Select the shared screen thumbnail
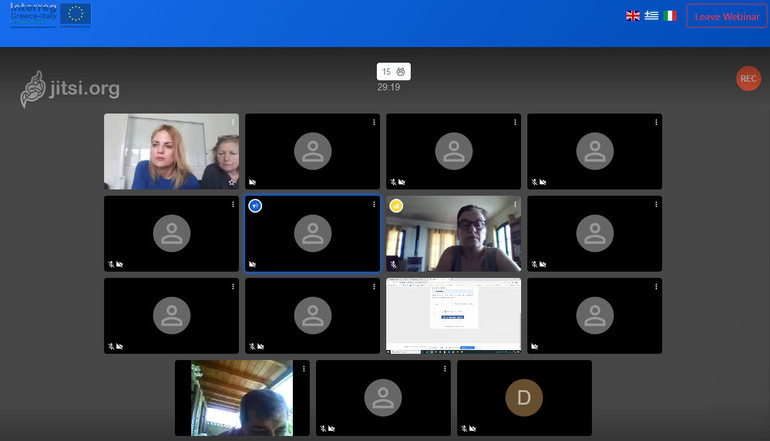 (x=453, y=316)
